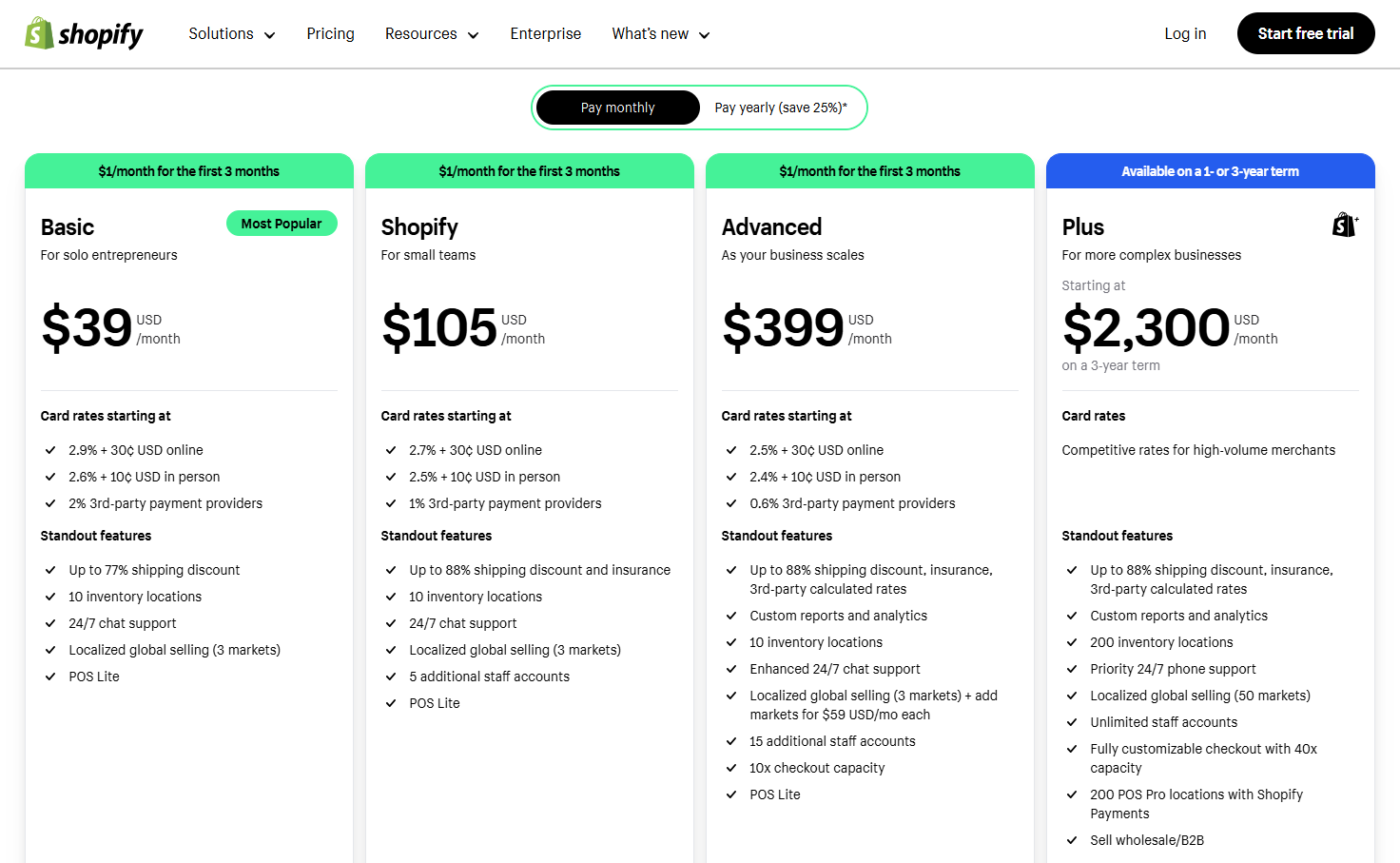This screenshot has height=863, width=1400.
Task: Select the Basic plan heading
Action: pos(68,227)
